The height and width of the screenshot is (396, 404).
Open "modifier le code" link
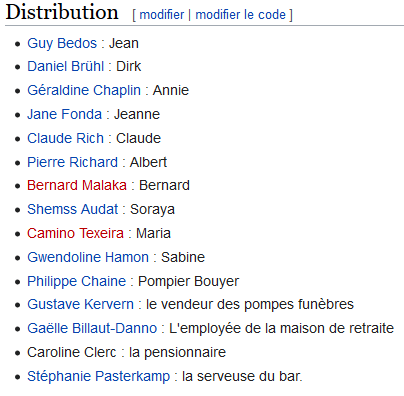click(x=240, y=15)
